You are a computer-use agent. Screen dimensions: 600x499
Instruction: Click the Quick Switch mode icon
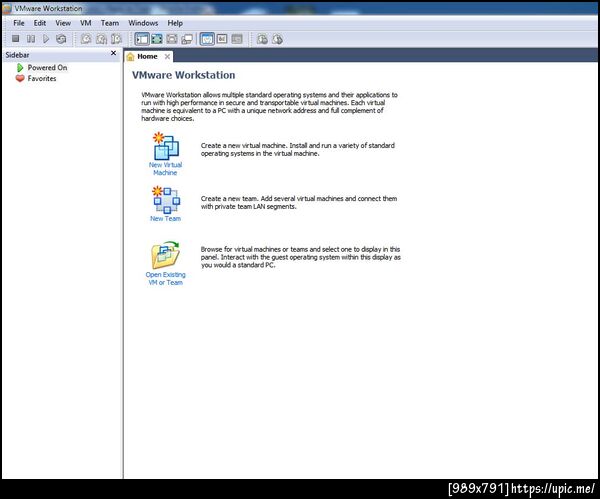(172, 39)
